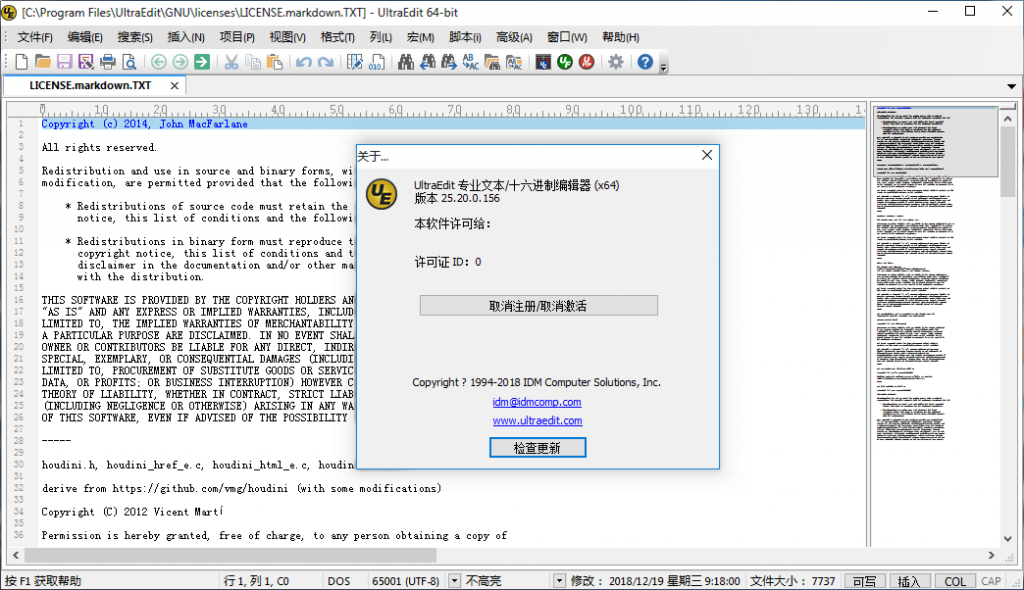Save the file with the floppy icon

(64, 62)
